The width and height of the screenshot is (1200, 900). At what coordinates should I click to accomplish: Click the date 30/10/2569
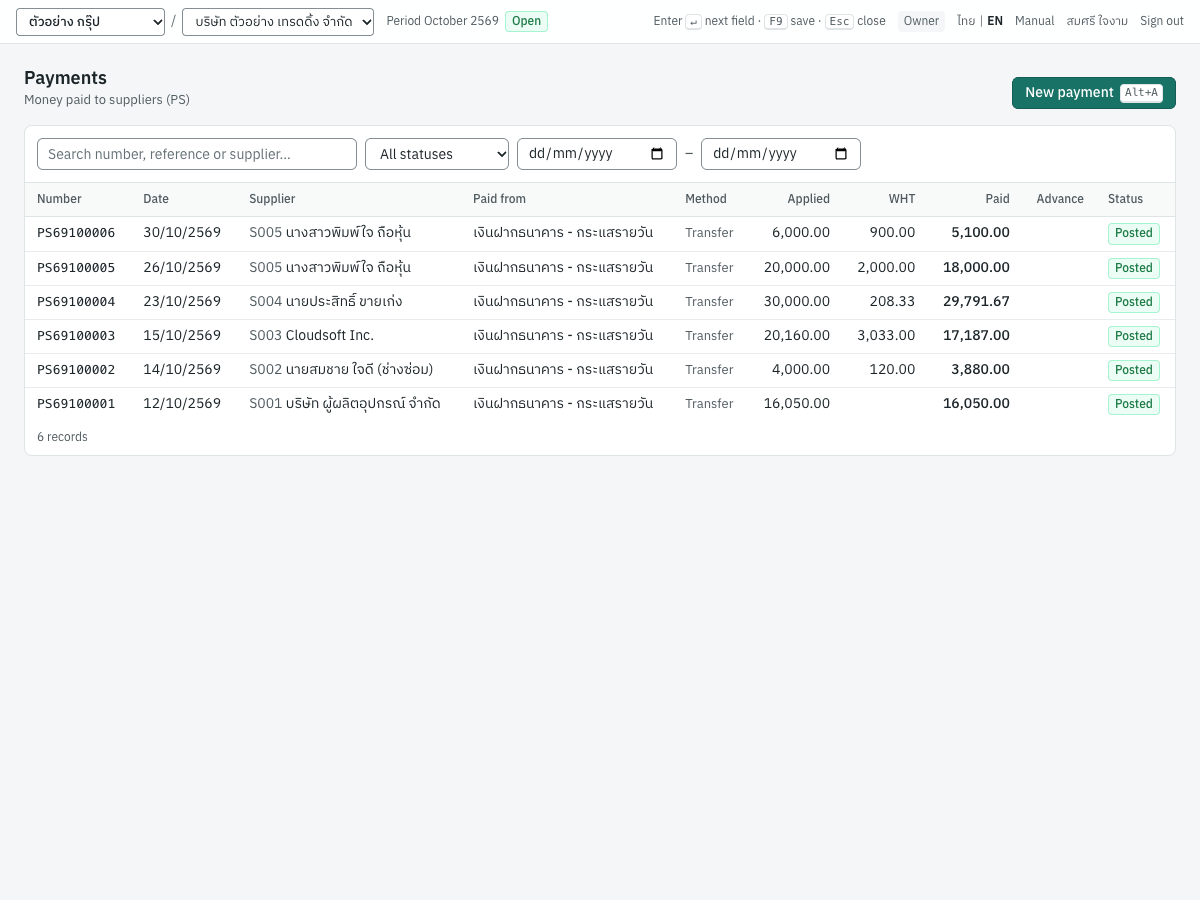click(182, 233)
